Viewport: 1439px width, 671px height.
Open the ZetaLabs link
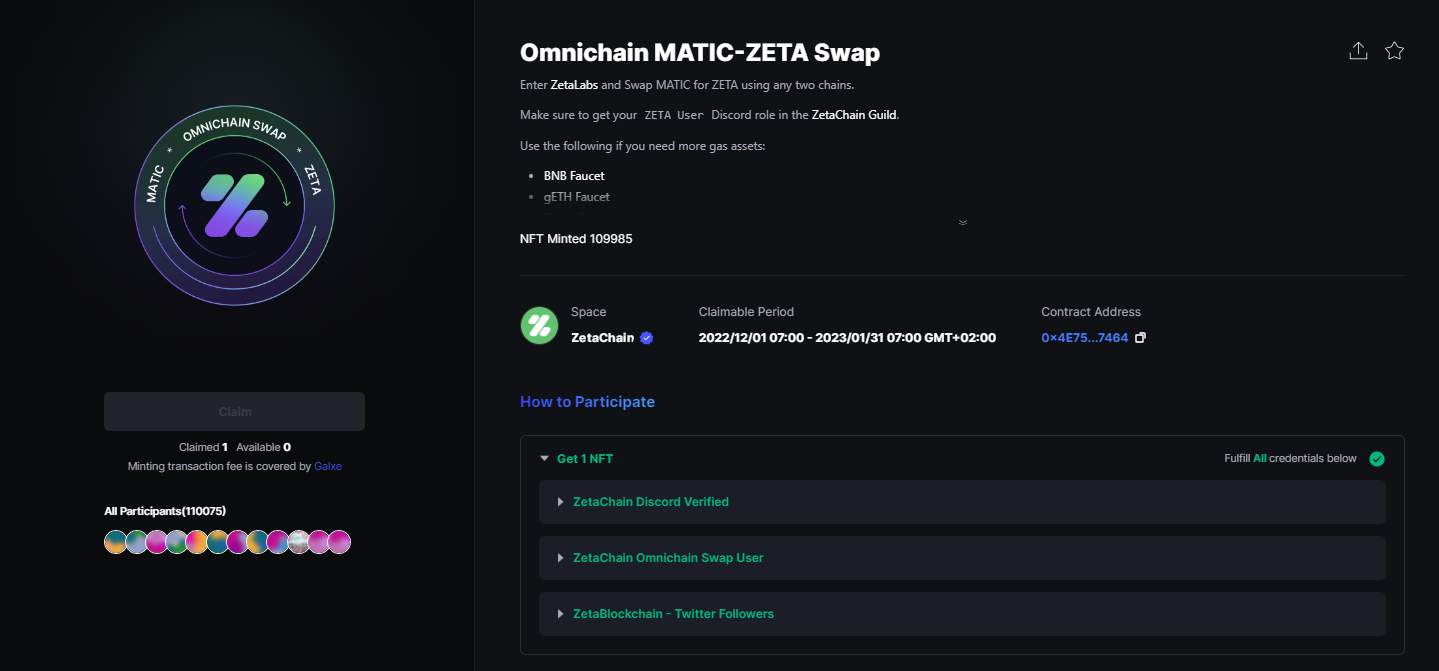click(574, 85)
